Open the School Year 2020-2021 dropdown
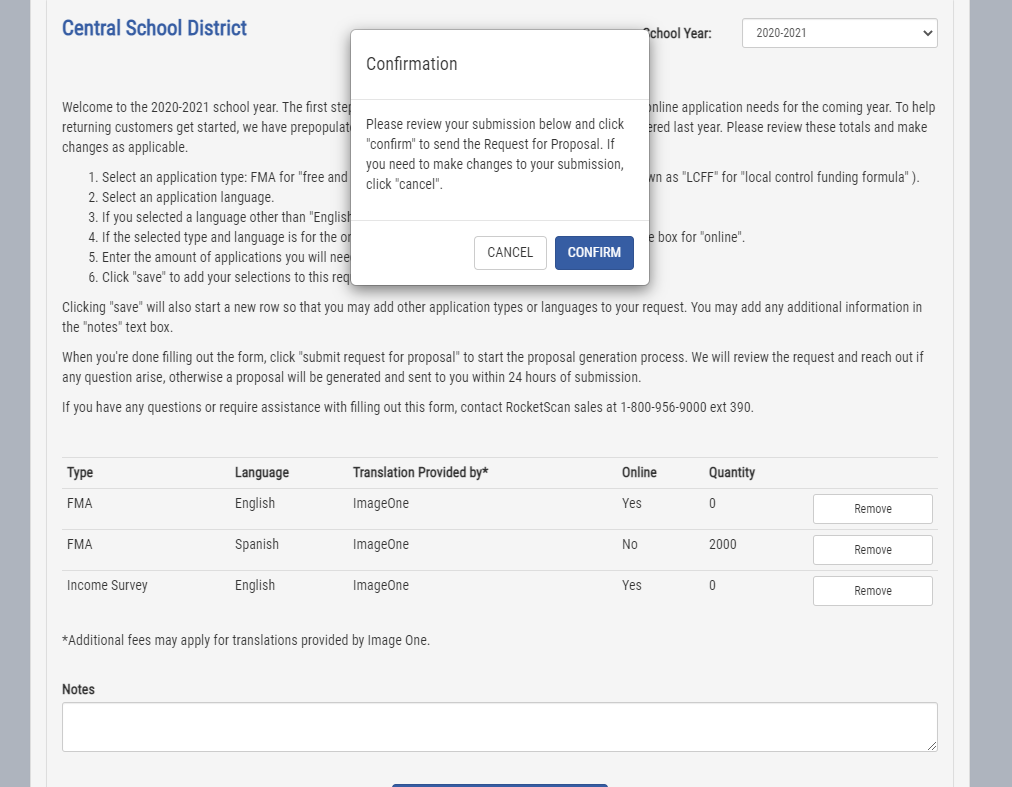Screen dimensions: 1012x787 click(839, 33)
